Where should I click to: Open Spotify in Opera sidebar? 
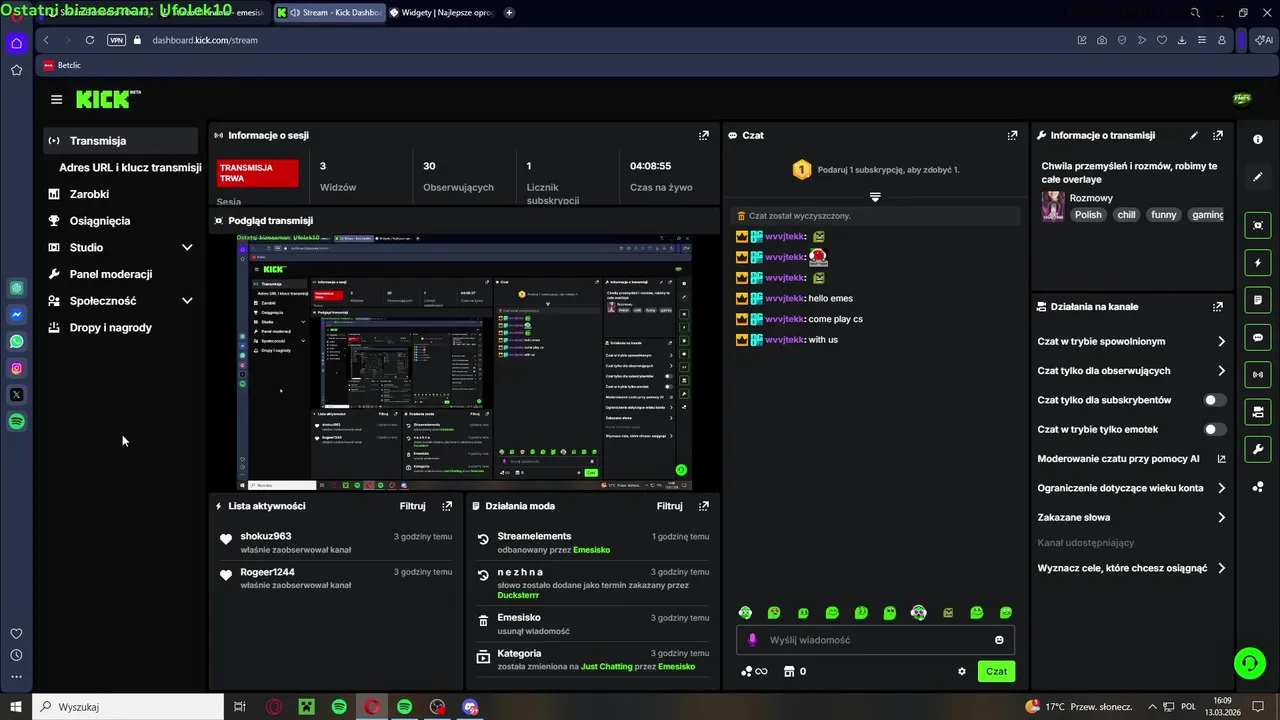coord(16,422)
